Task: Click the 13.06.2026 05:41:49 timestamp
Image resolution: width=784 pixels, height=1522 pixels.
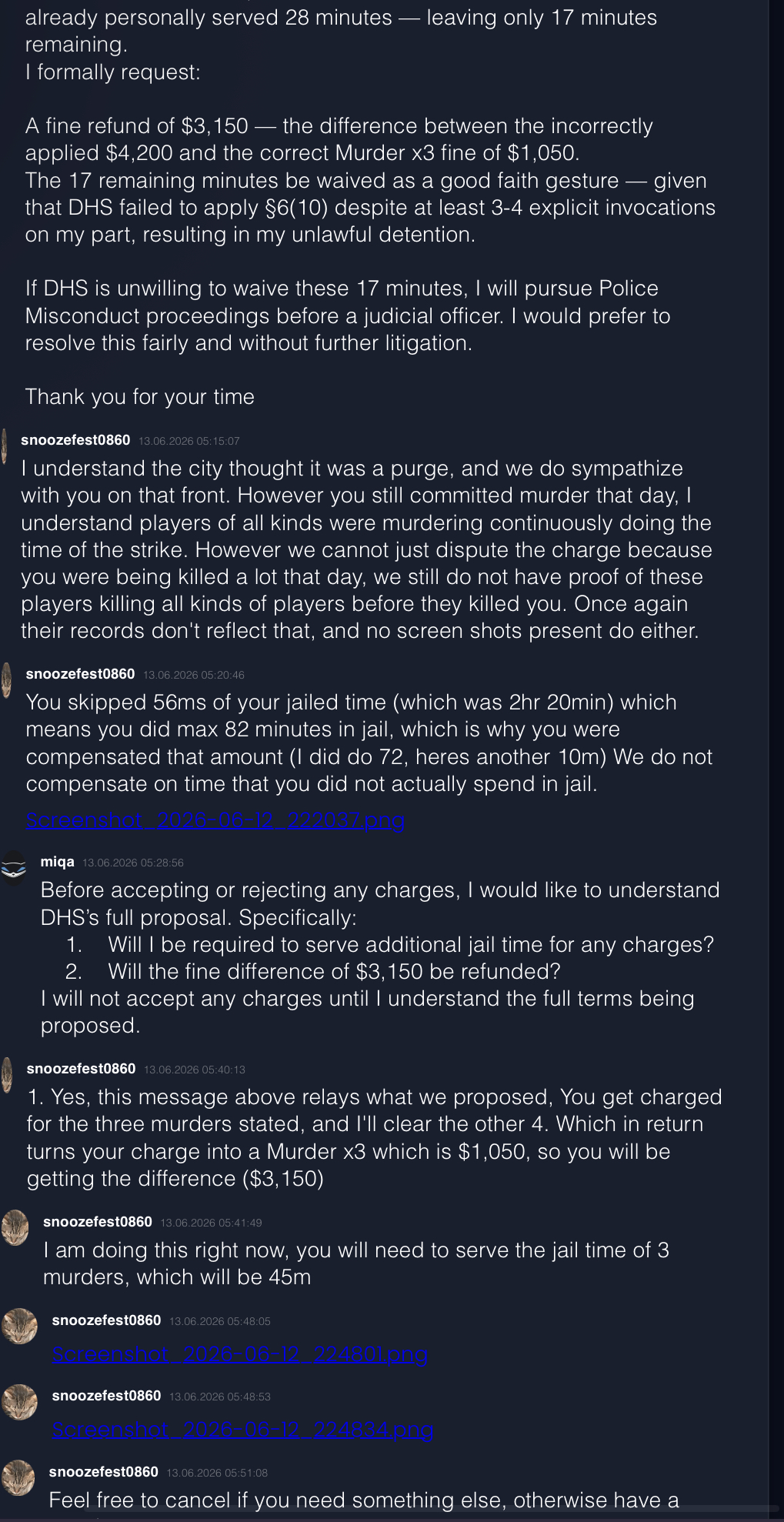Action: coord(211,1223)
